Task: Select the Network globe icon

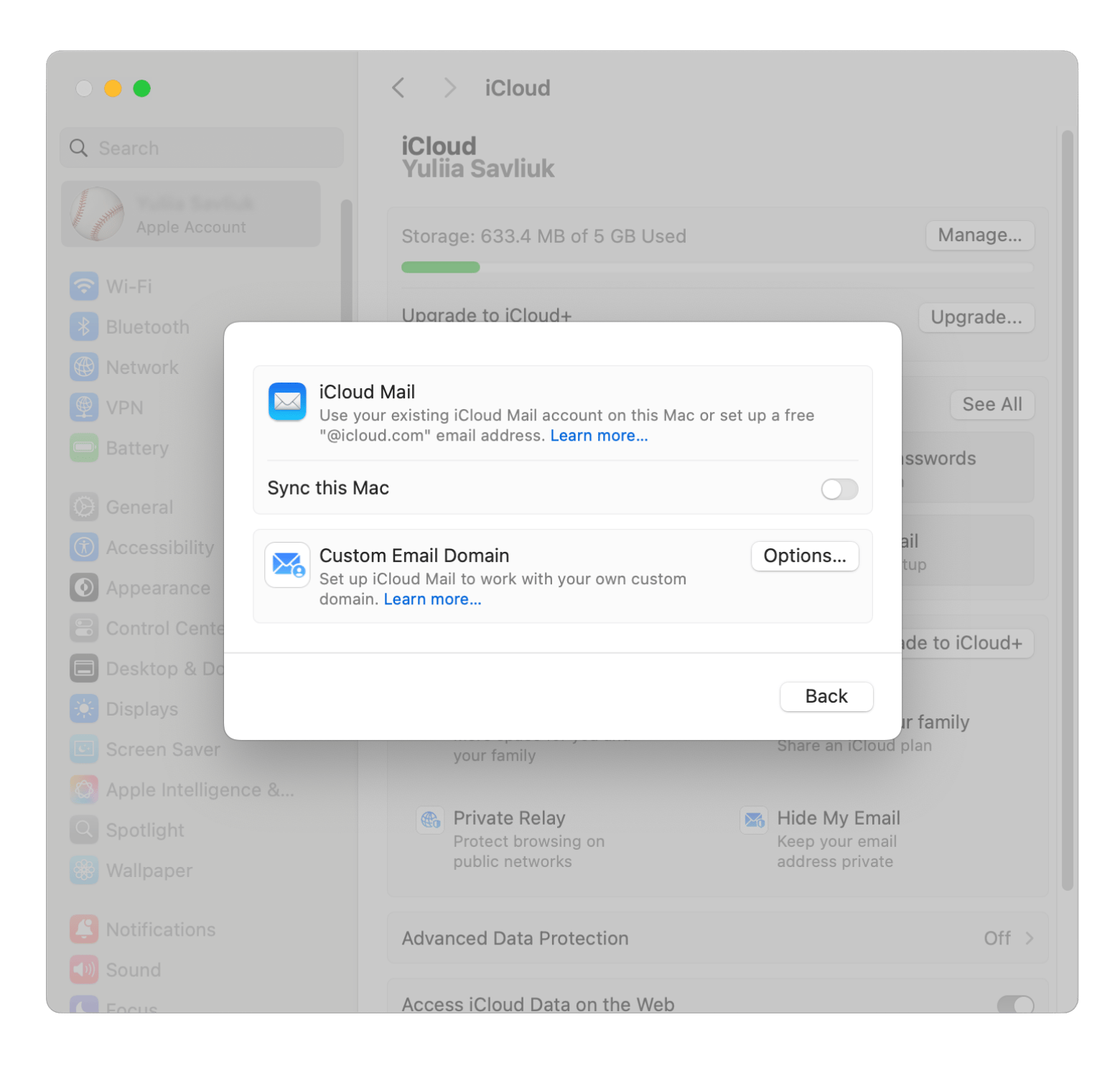Action: 84,367
